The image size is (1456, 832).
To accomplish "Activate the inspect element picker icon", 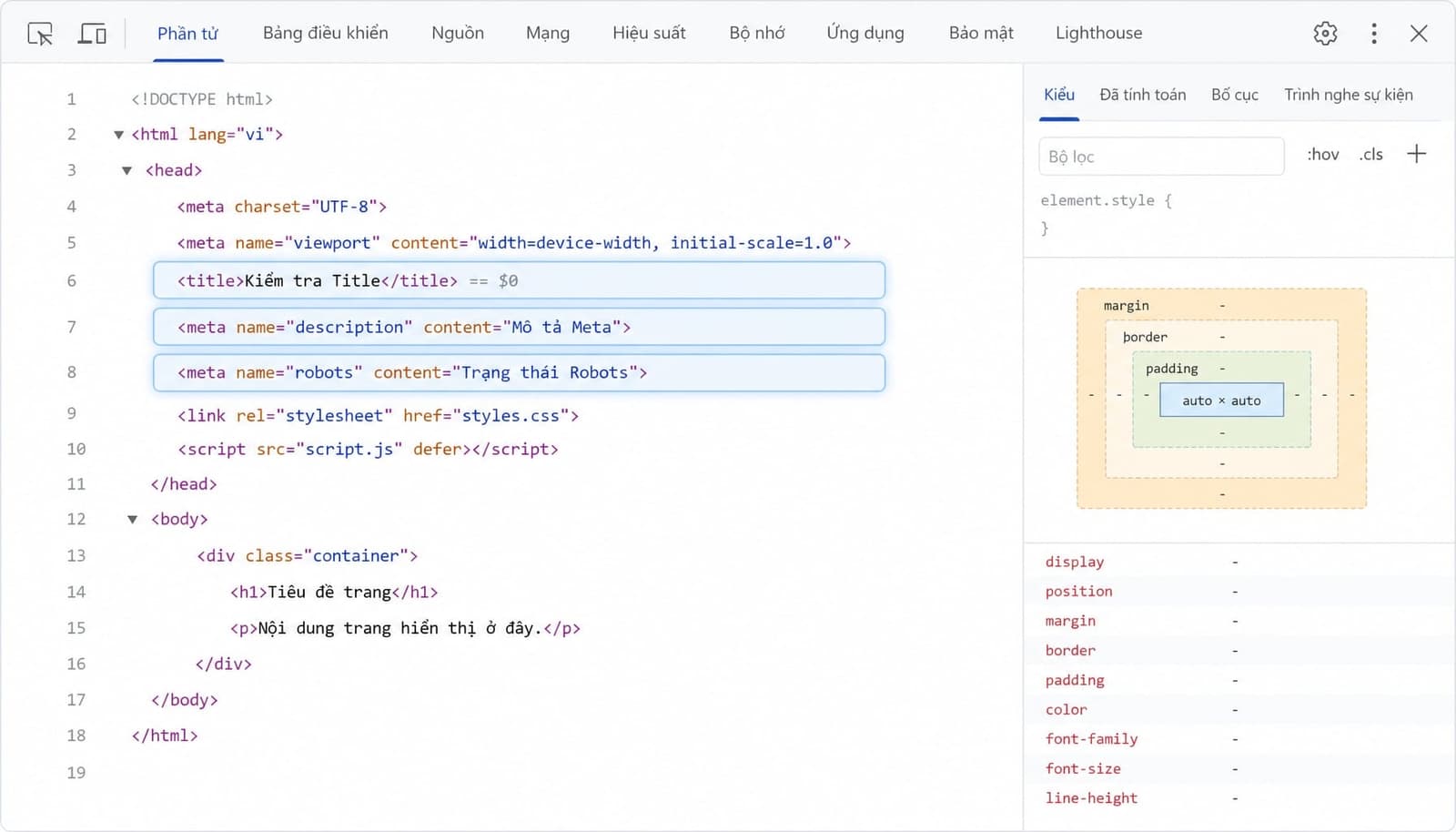I will point(40,34).
